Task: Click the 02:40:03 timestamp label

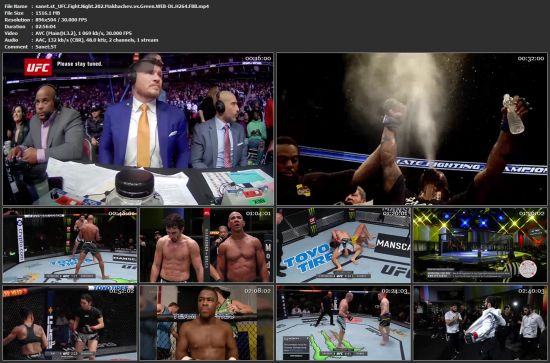Action: point(532,291)
